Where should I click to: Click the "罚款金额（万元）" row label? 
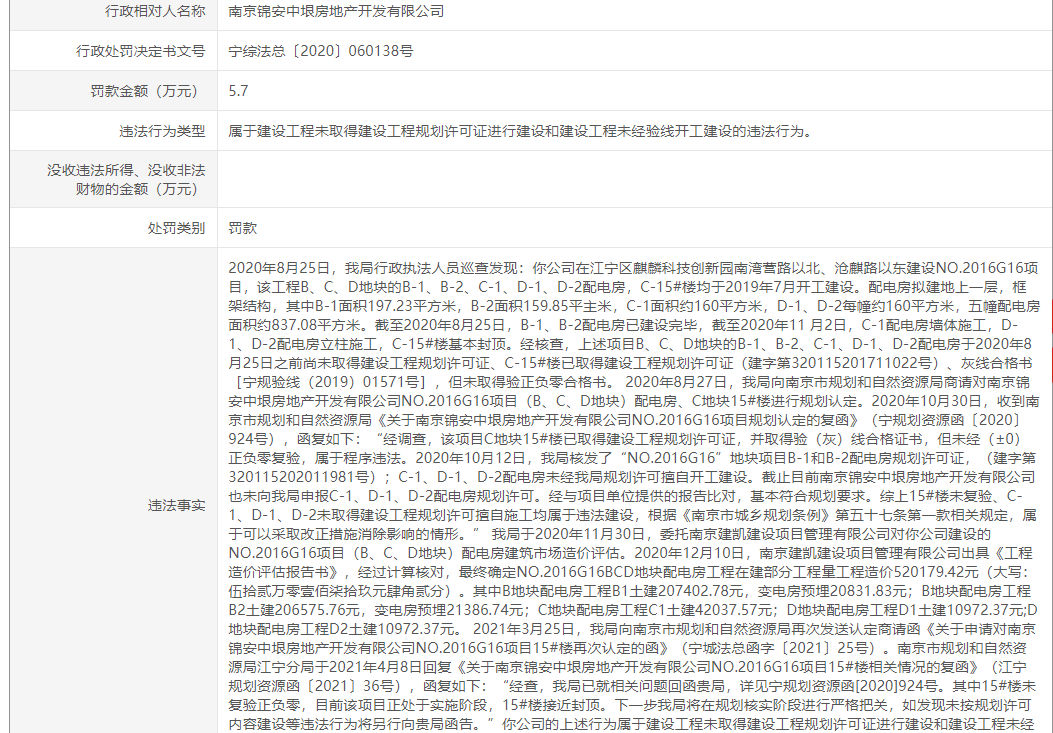tap(148, 91)
